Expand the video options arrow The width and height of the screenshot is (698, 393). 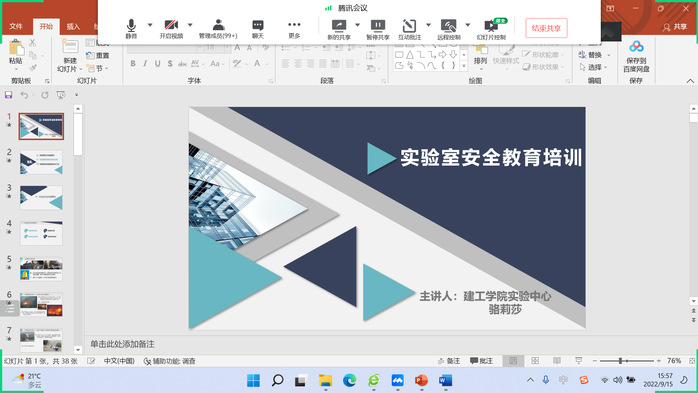click(x=190, y=25)
